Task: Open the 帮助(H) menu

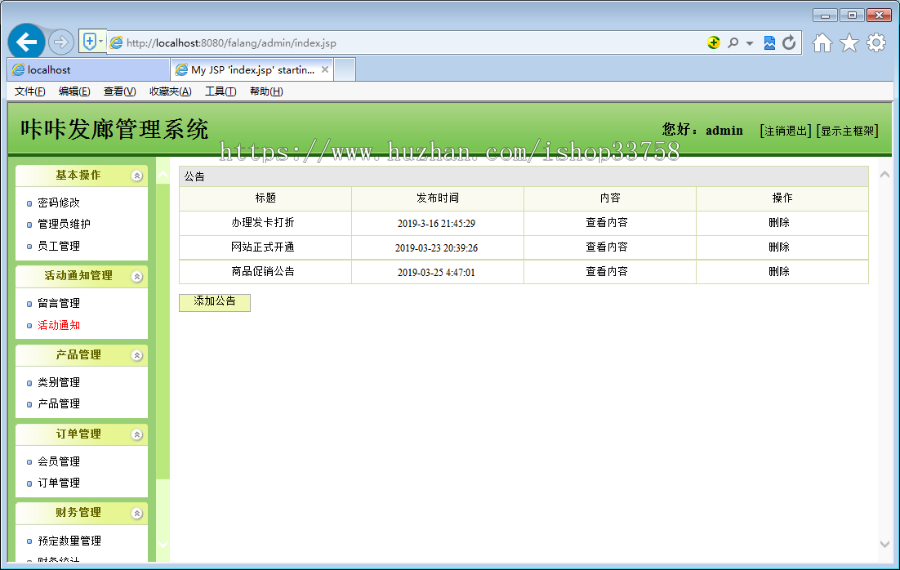Action: [266, 91]
